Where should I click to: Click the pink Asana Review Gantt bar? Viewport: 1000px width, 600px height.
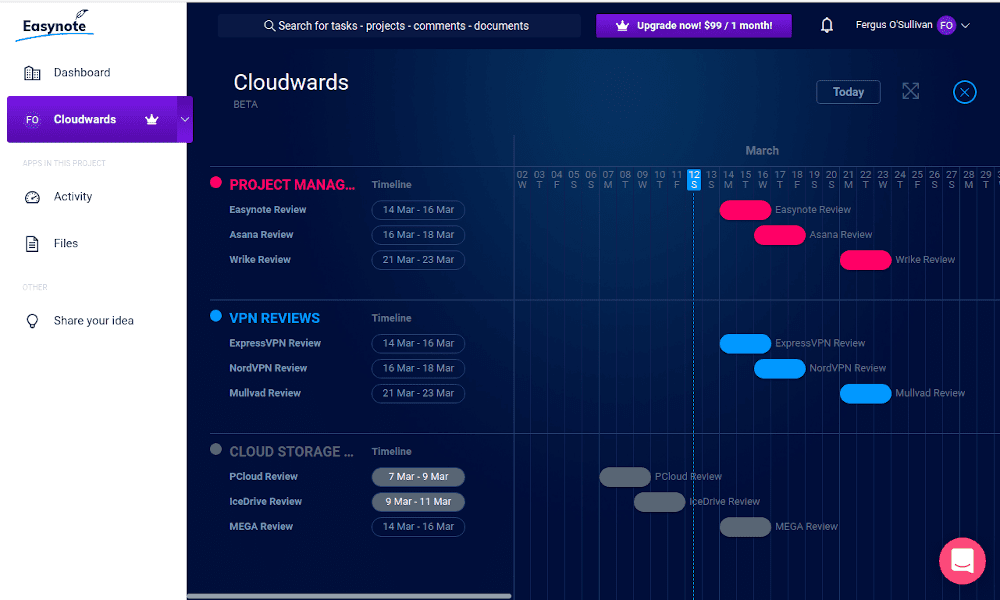click(x=780, y=235)
